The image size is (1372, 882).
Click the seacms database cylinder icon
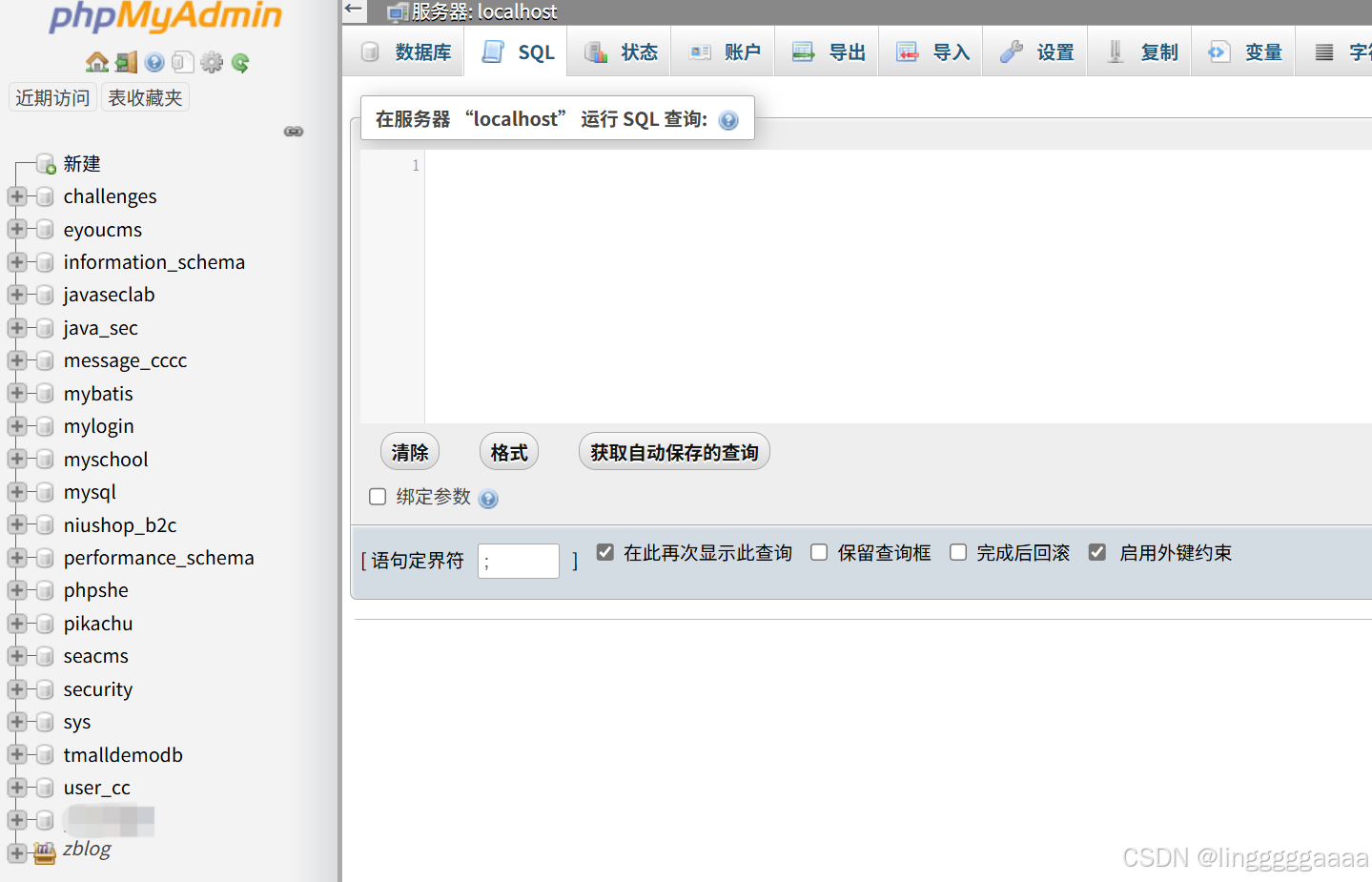coord(44,656)
